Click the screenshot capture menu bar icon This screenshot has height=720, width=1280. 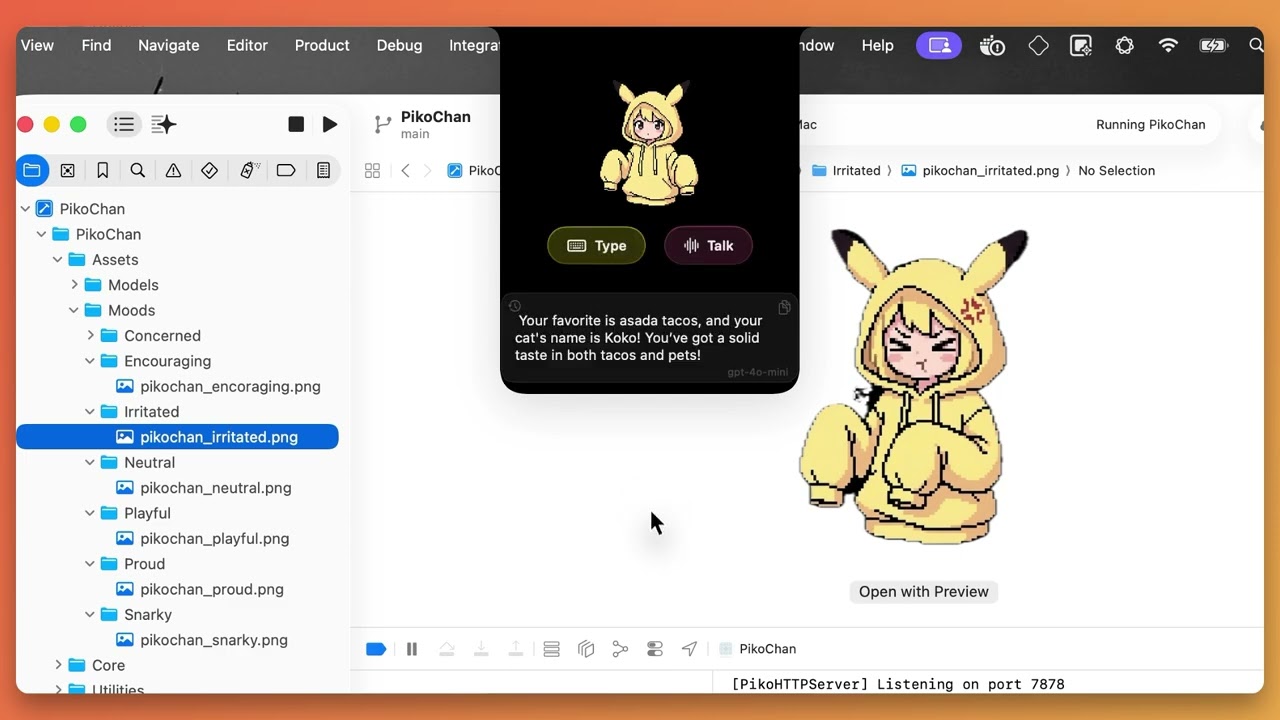tap(1081, 45)
